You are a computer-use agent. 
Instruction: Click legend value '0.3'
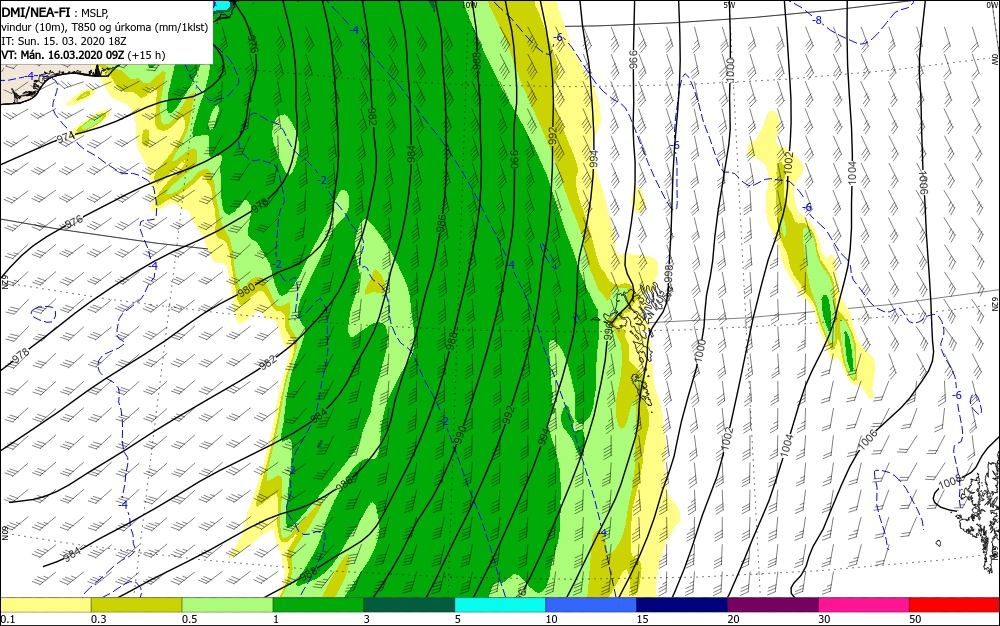[99, 619]
